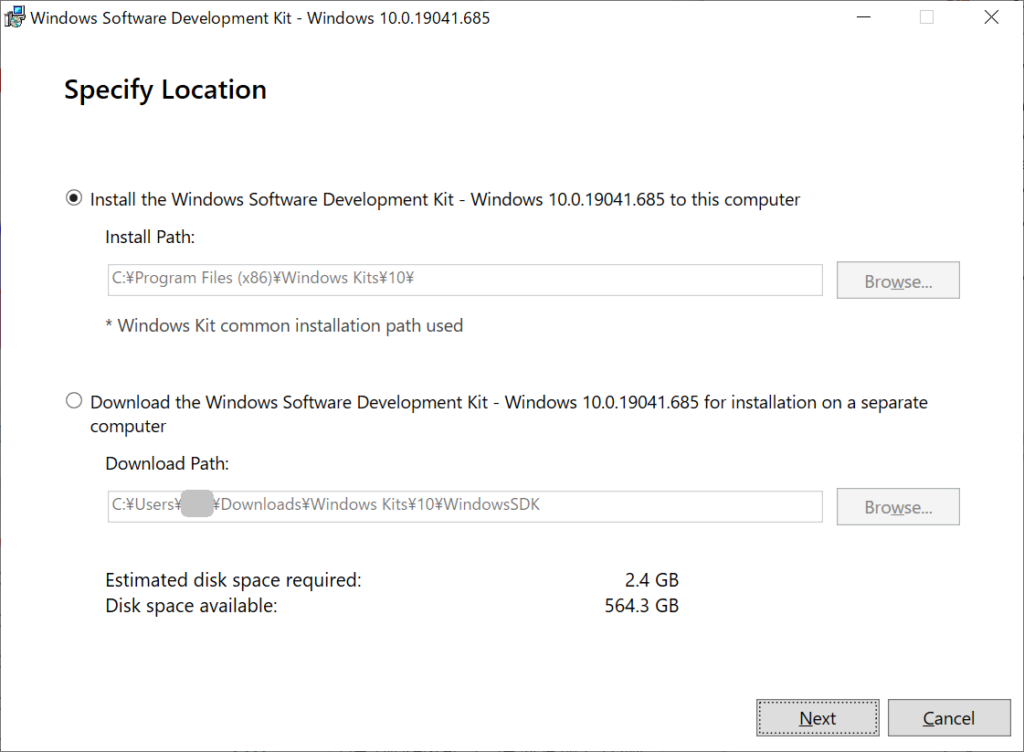
Task: Click the 564.3 GB available space value
Action: [x=642, y=605]
